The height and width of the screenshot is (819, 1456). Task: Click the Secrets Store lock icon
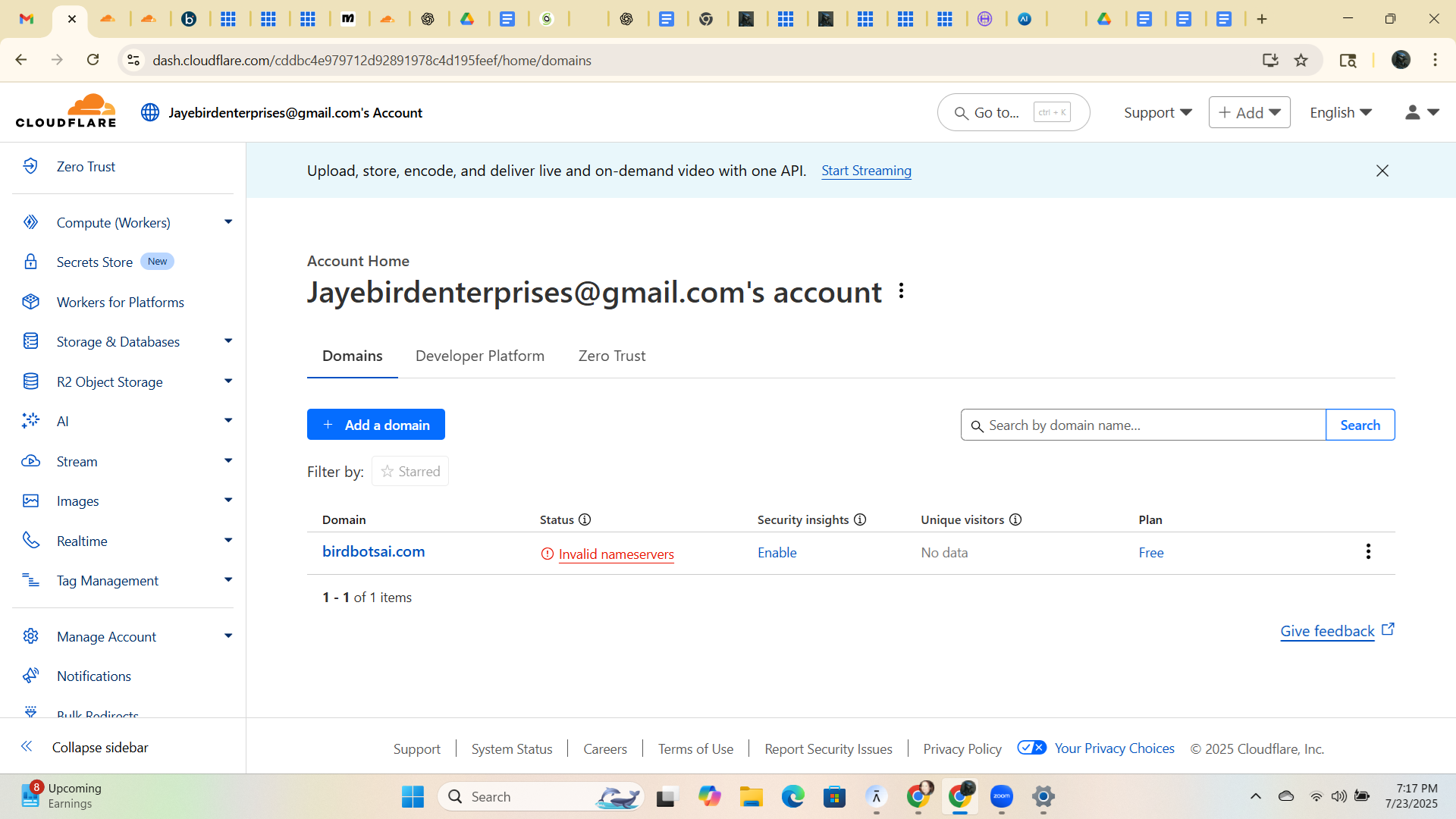pyautogui.click(x=30, y=262)
